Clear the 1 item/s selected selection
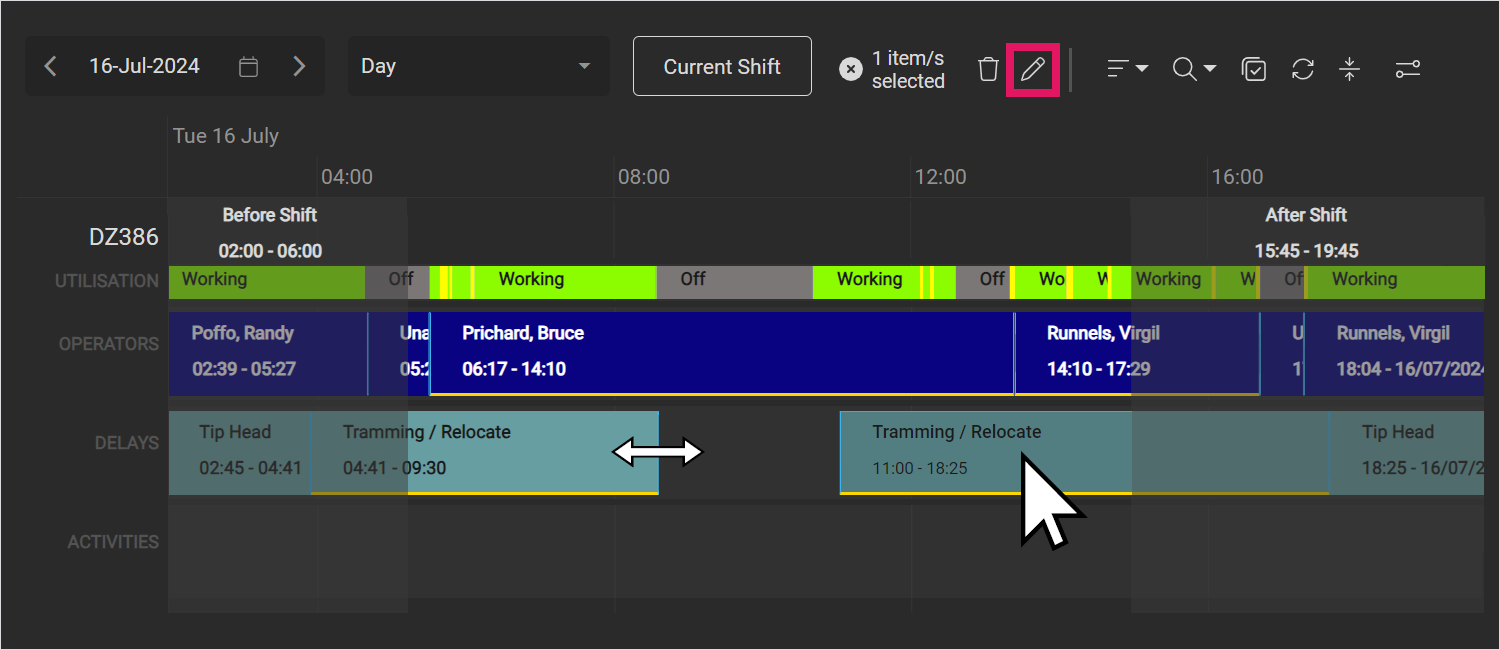The height and width of the screenshot is (650, 1500). pos(850,69)
